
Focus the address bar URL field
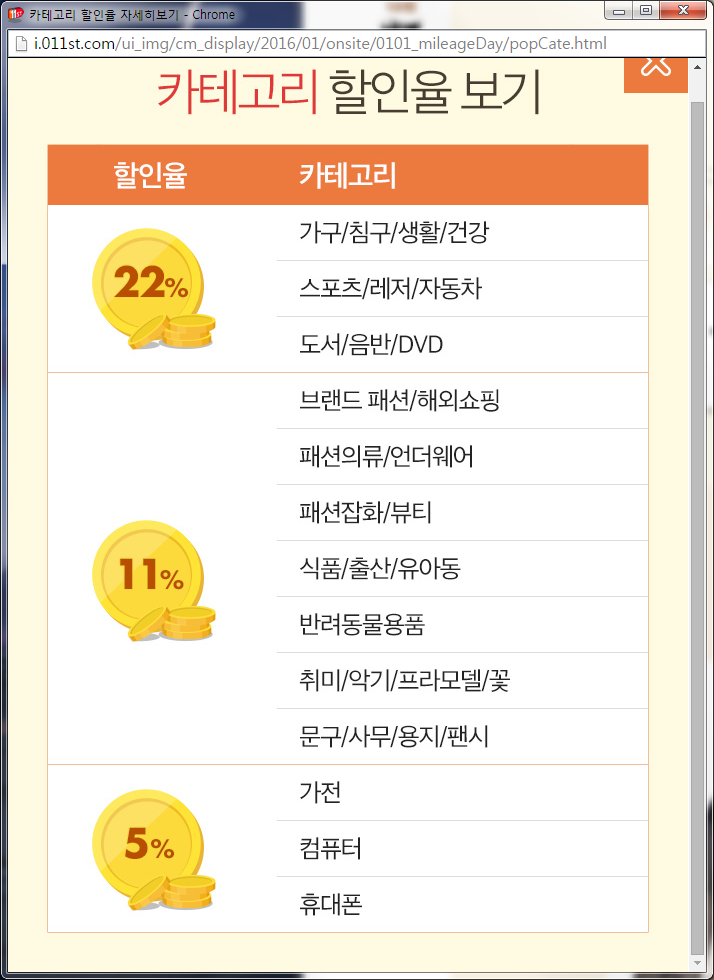(320, 45)
